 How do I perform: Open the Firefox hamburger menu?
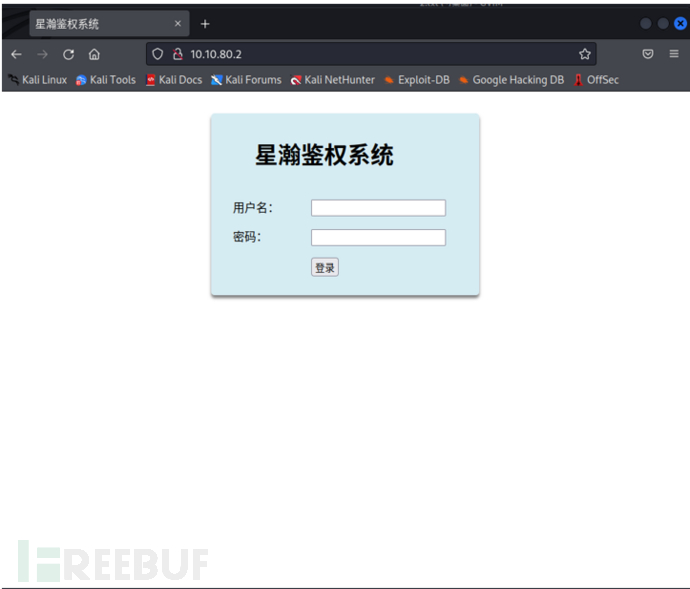(x=674, y=54)
